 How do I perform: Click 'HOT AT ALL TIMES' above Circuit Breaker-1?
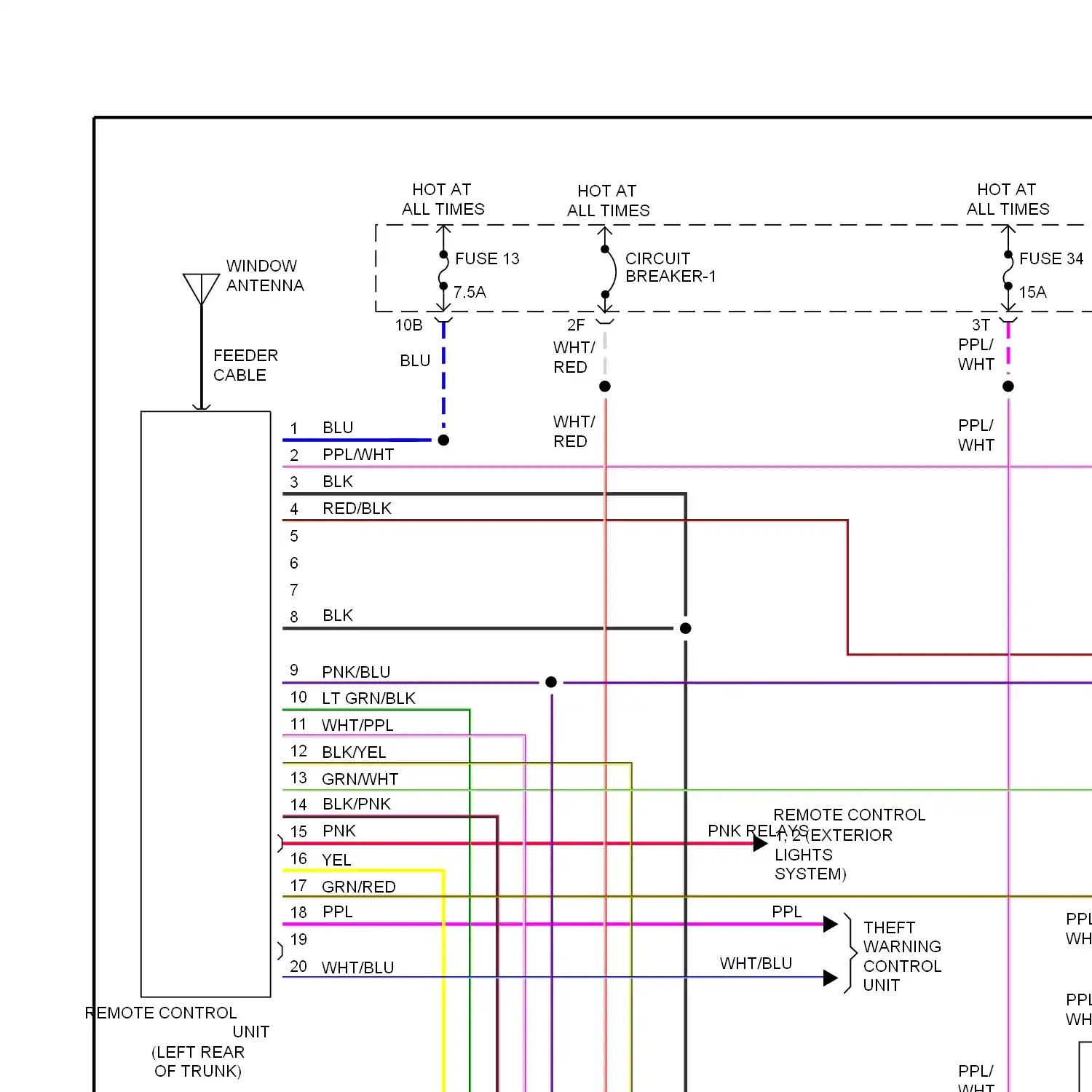coord(608,200)
